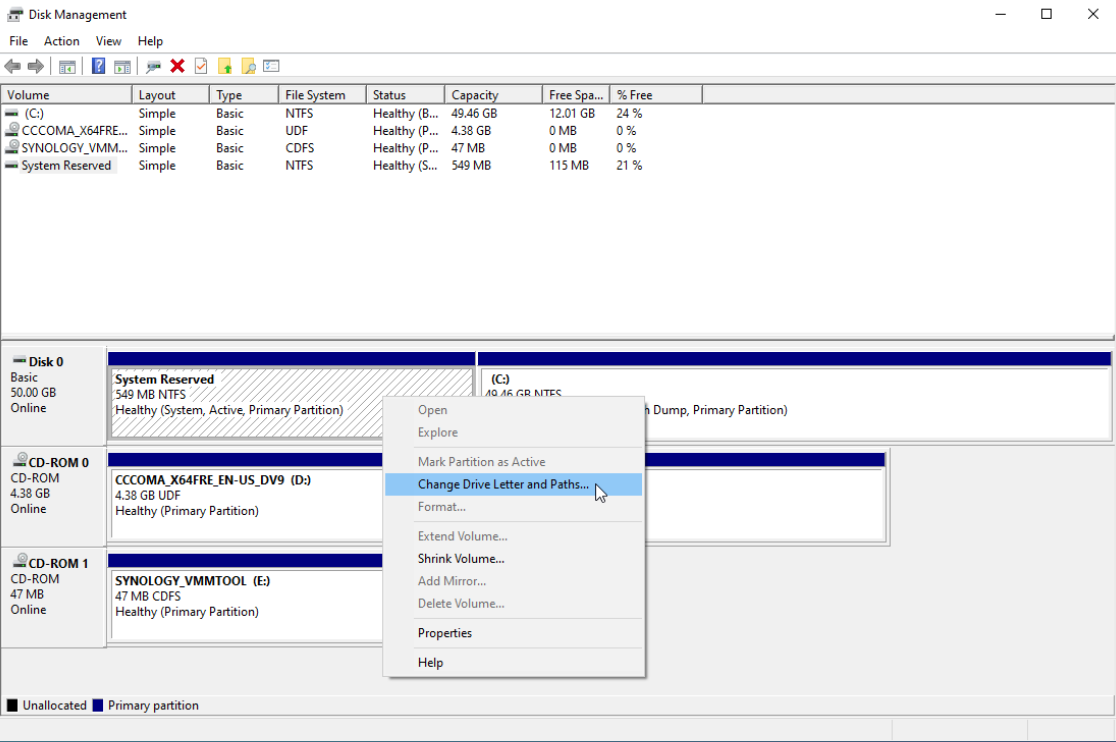
Task: Click the folder with magnifier icon
Action: 248,66
